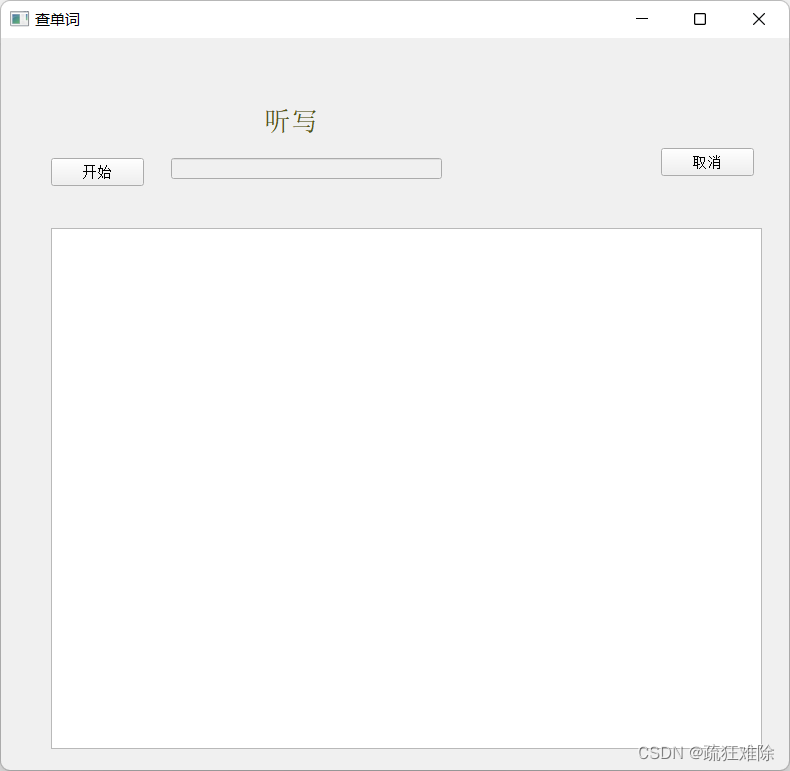Focus the dictation input field beside 开始
Viewport: 790px width, 771px height.
(x=306, y=168)
